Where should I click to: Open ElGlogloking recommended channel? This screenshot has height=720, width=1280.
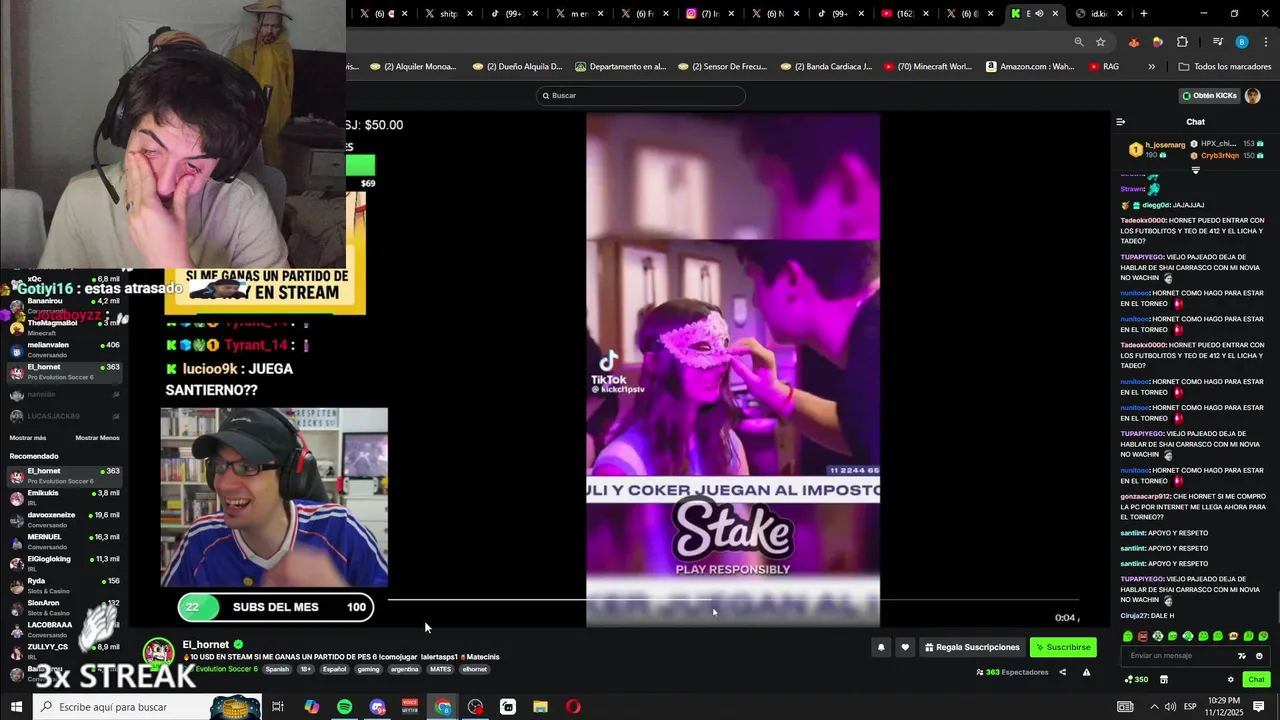(64, 563)
